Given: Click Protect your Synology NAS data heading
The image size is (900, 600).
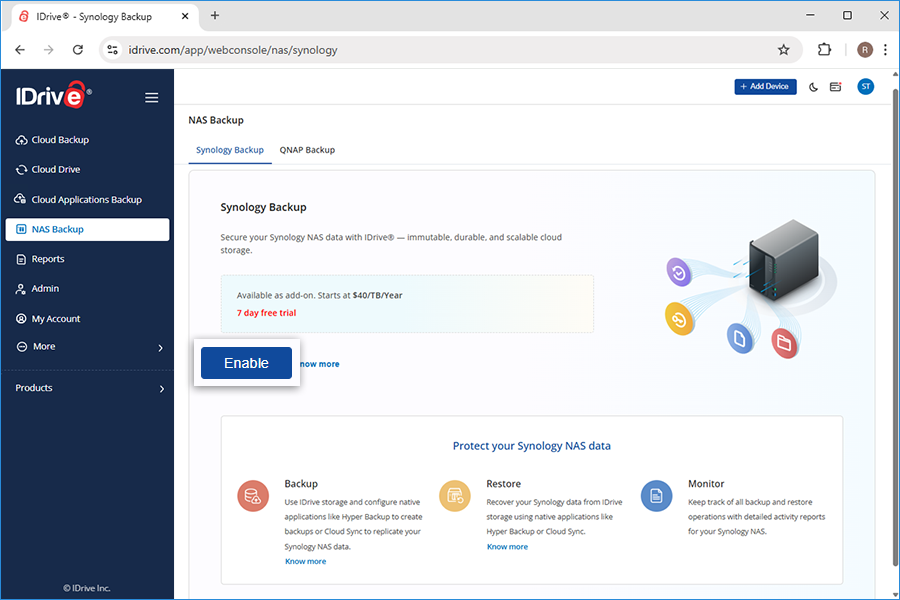Looking at the screenshot, I should click(532, 446).
